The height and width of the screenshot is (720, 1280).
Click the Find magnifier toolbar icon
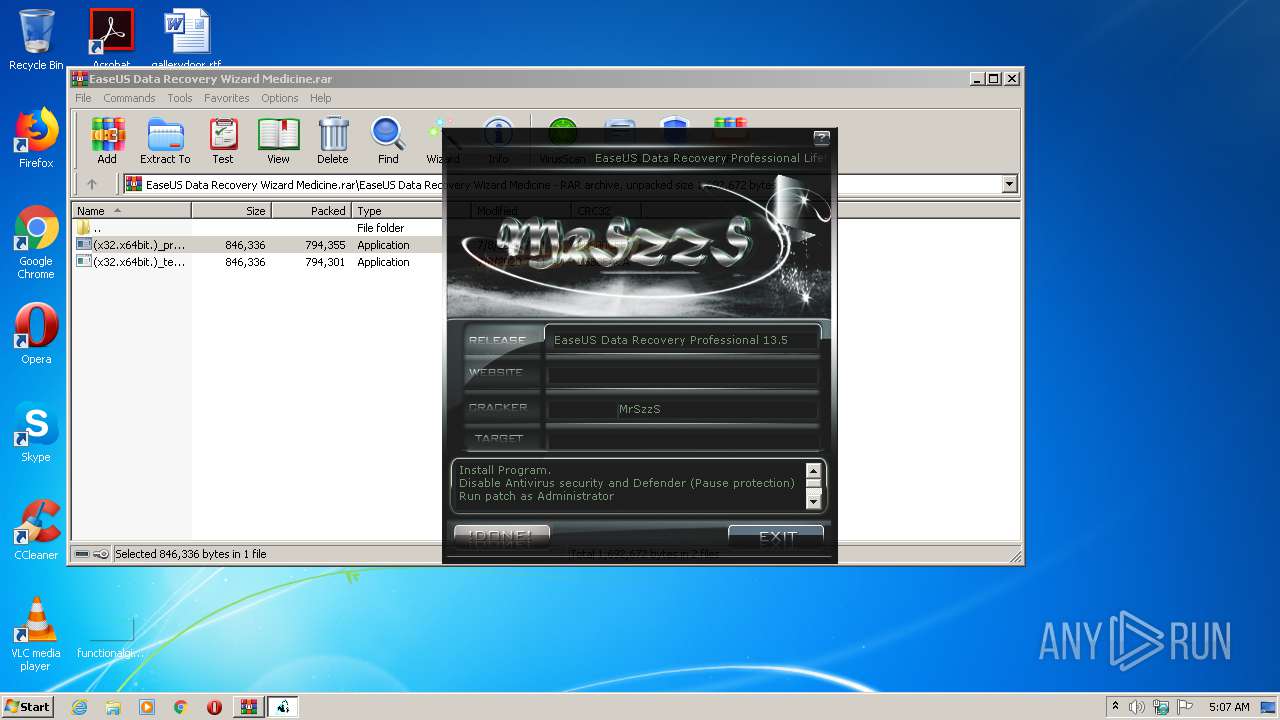[x=388, y=141]
